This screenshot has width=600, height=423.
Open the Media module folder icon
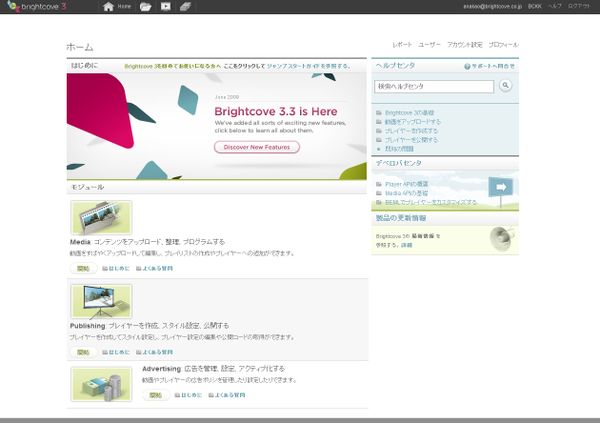(x=145, y=7)
